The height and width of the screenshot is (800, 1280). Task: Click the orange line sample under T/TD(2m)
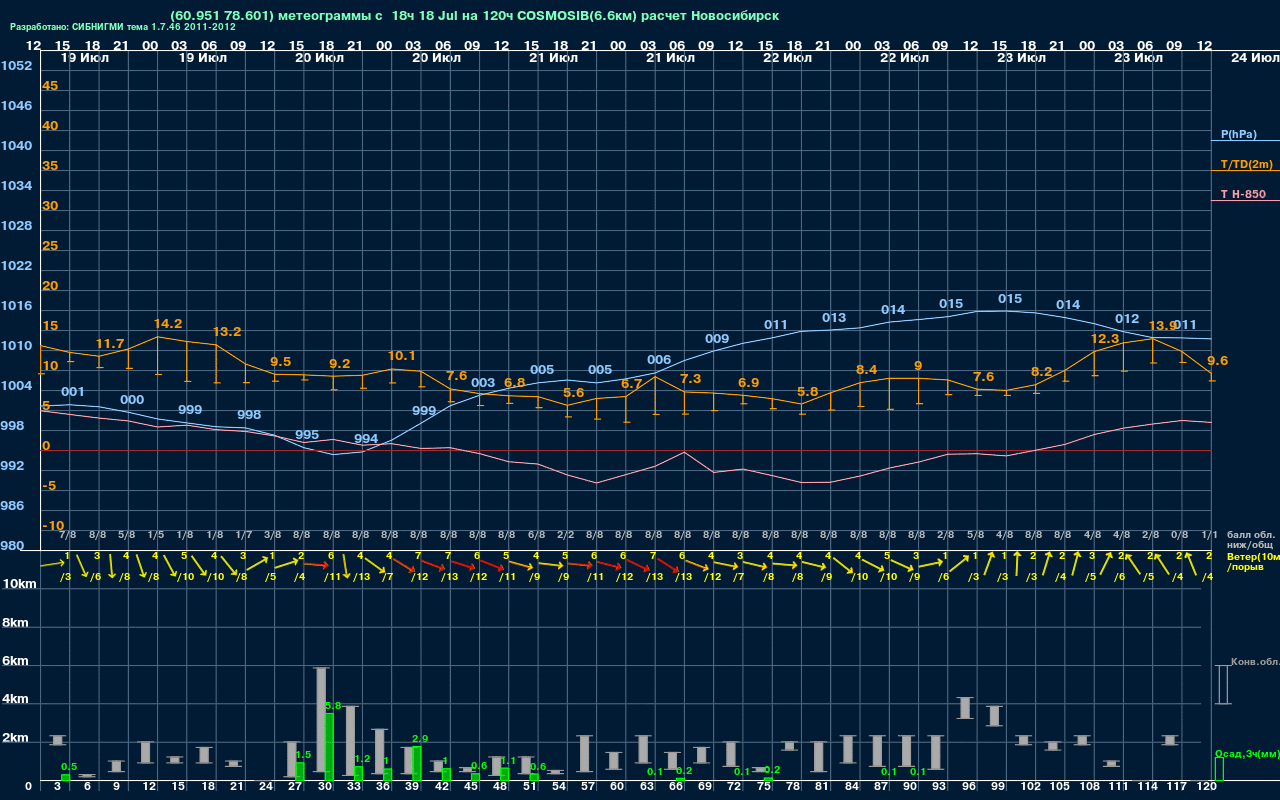[x=1245, y=171]
